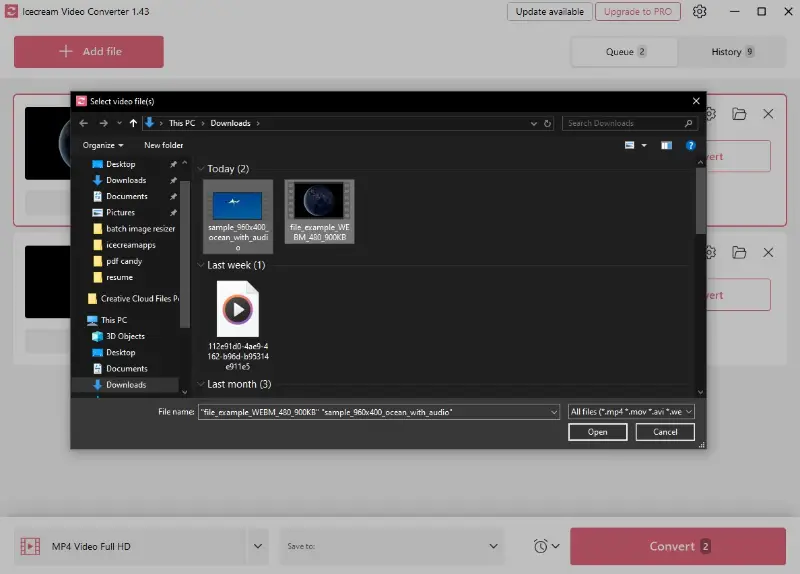This screenshot has width=800, height=574.
Task: Open the Queue tab
Action: click(x=624, y=52)
